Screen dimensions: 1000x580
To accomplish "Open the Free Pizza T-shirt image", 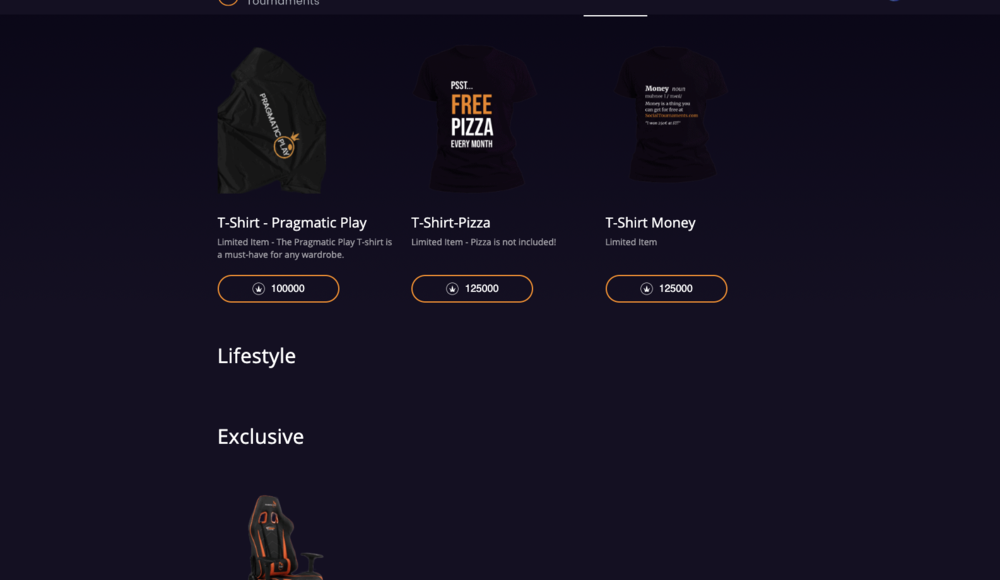I will [x=472, y=119].
